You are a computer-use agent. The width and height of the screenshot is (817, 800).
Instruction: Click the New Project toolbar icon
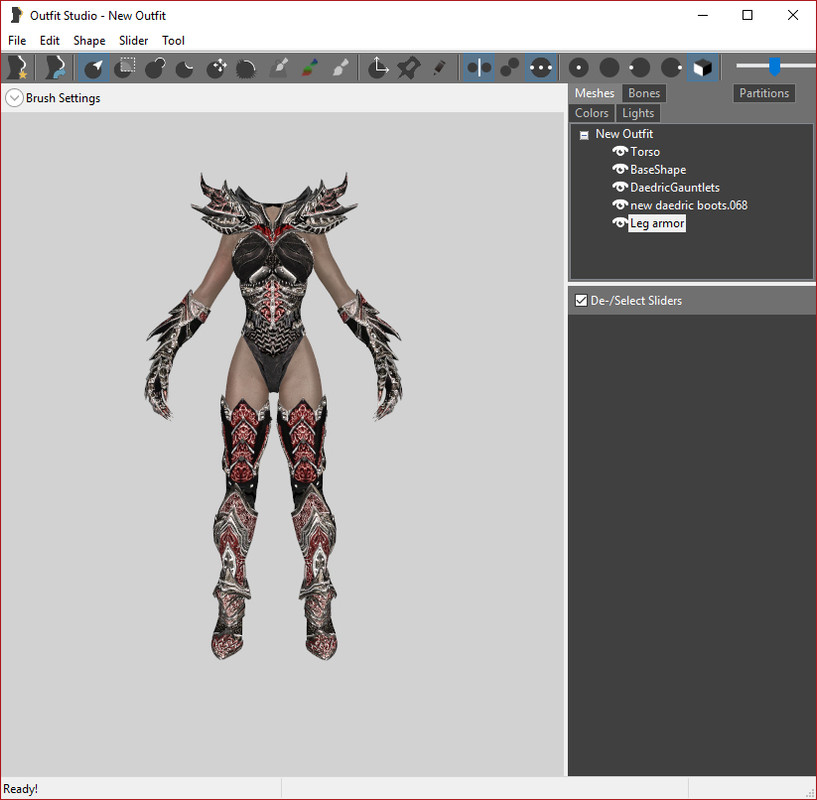[17, 67]
